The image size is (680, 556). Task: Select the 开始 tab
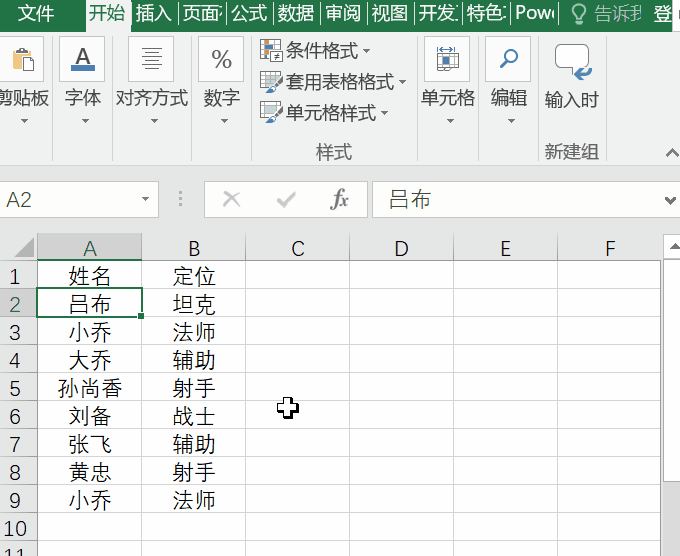tap(107, 13)
